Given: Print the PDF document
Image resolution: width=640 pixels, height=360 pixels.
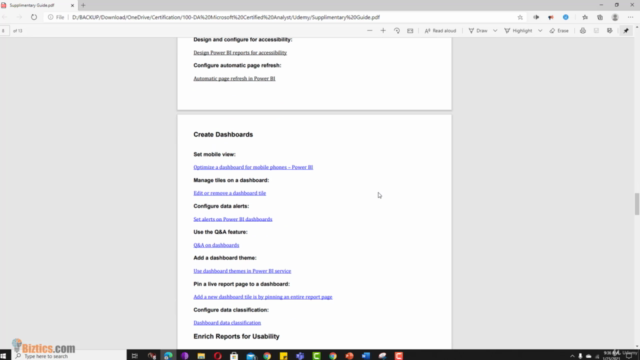Looking at the screenshot, I should pyautogui.click(x=583, y=31).
